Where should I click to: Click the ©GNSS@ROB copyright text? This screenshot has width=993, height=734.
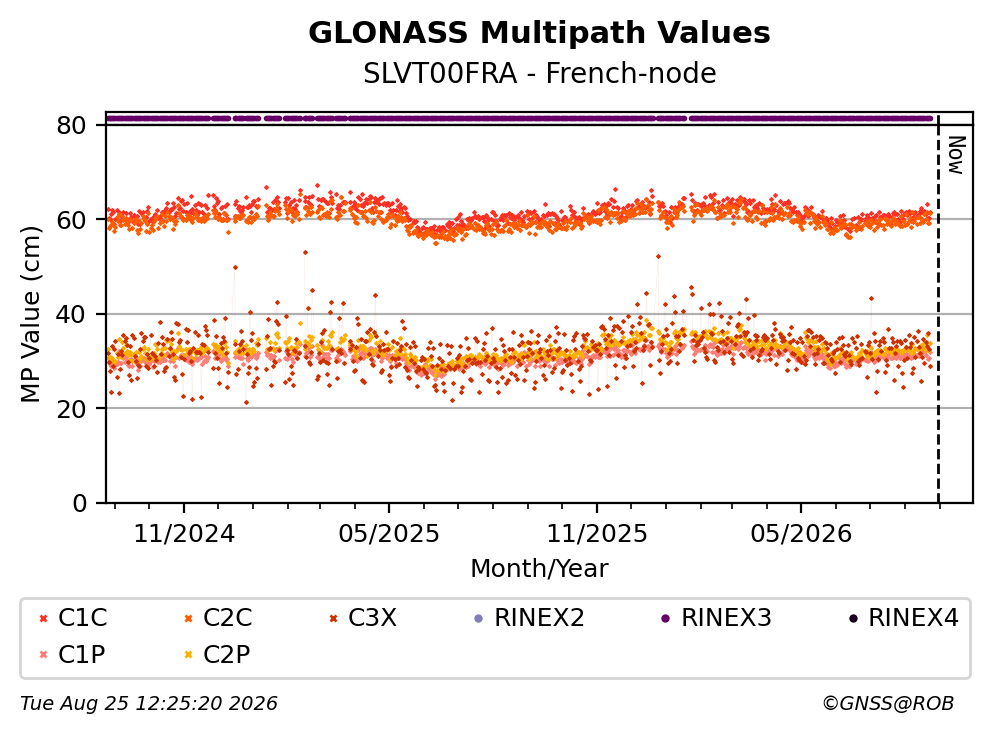click(x=888, y=703)
